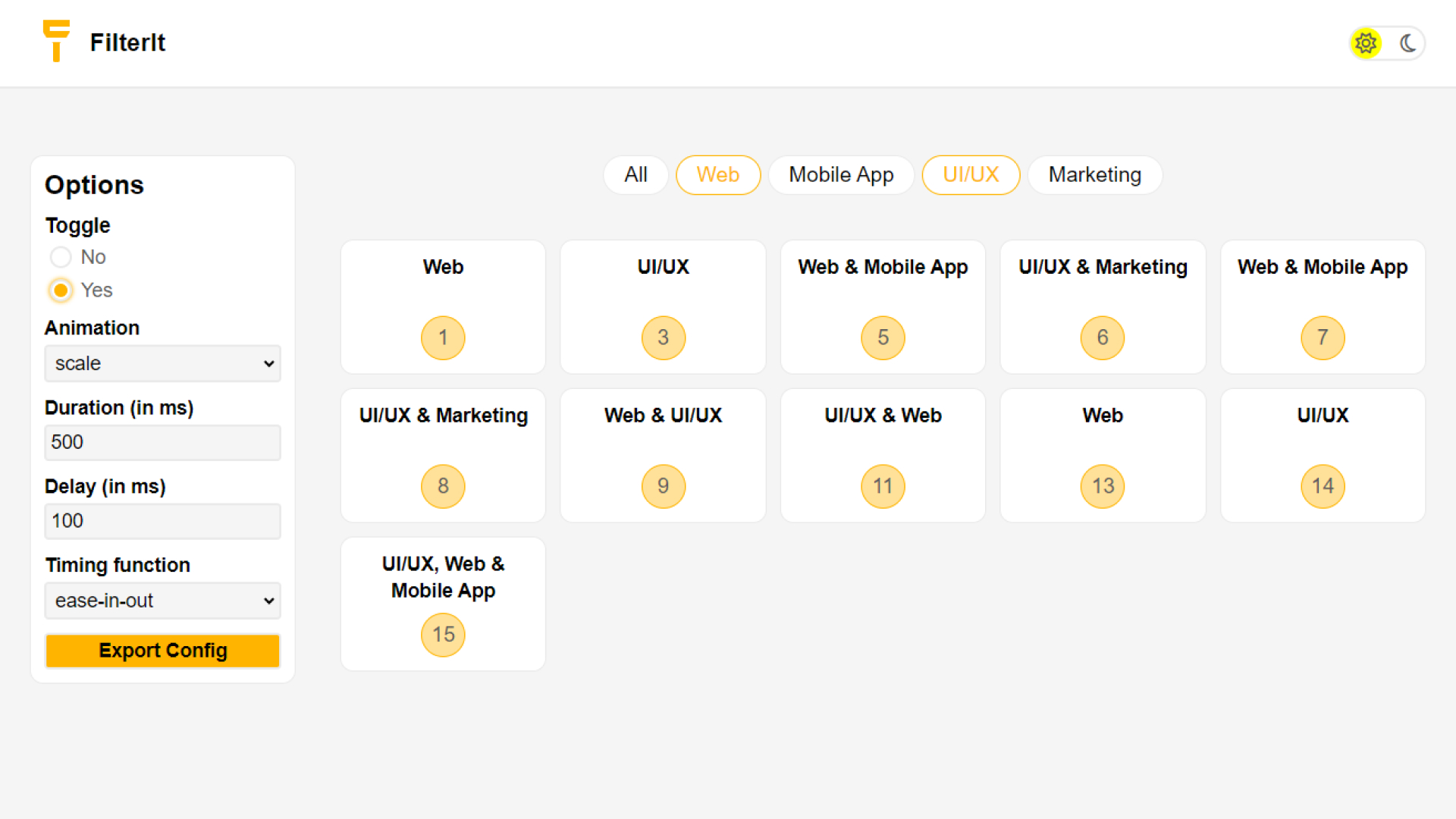
Task: Switch to dark mode moon icon
Action: [1407, 43]
